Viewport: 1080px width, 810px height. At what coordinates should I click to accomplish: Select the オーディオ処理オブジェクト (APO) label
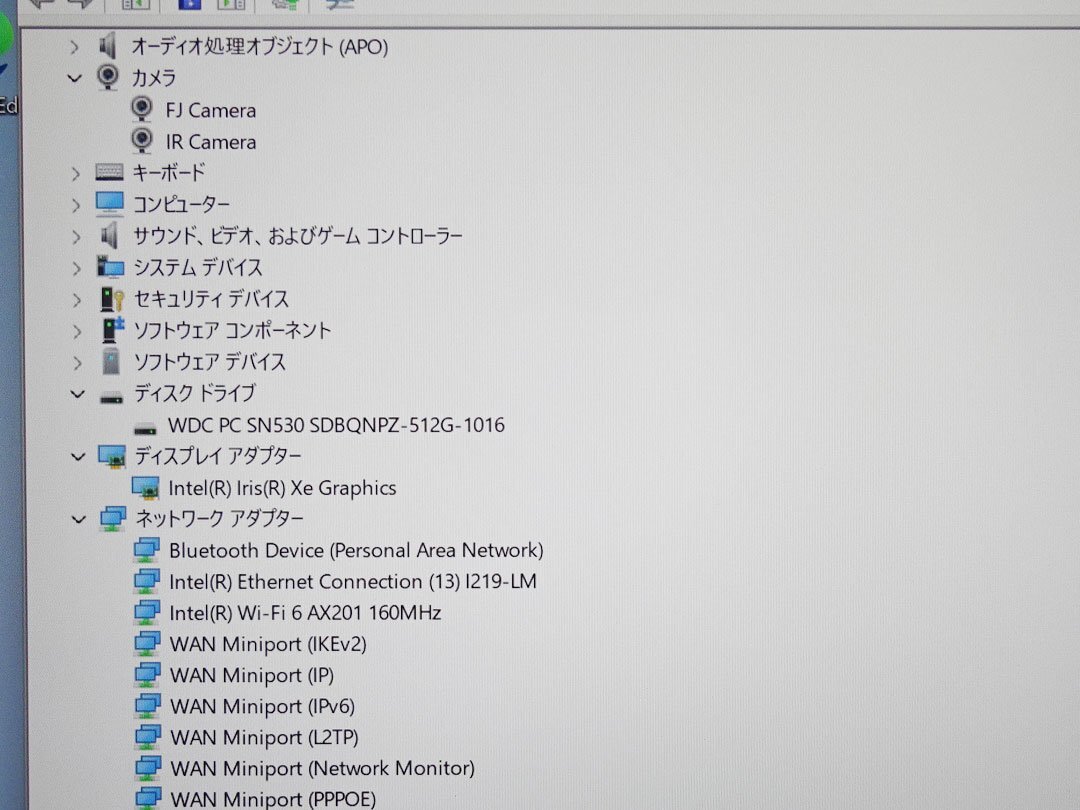pos(260,47)
